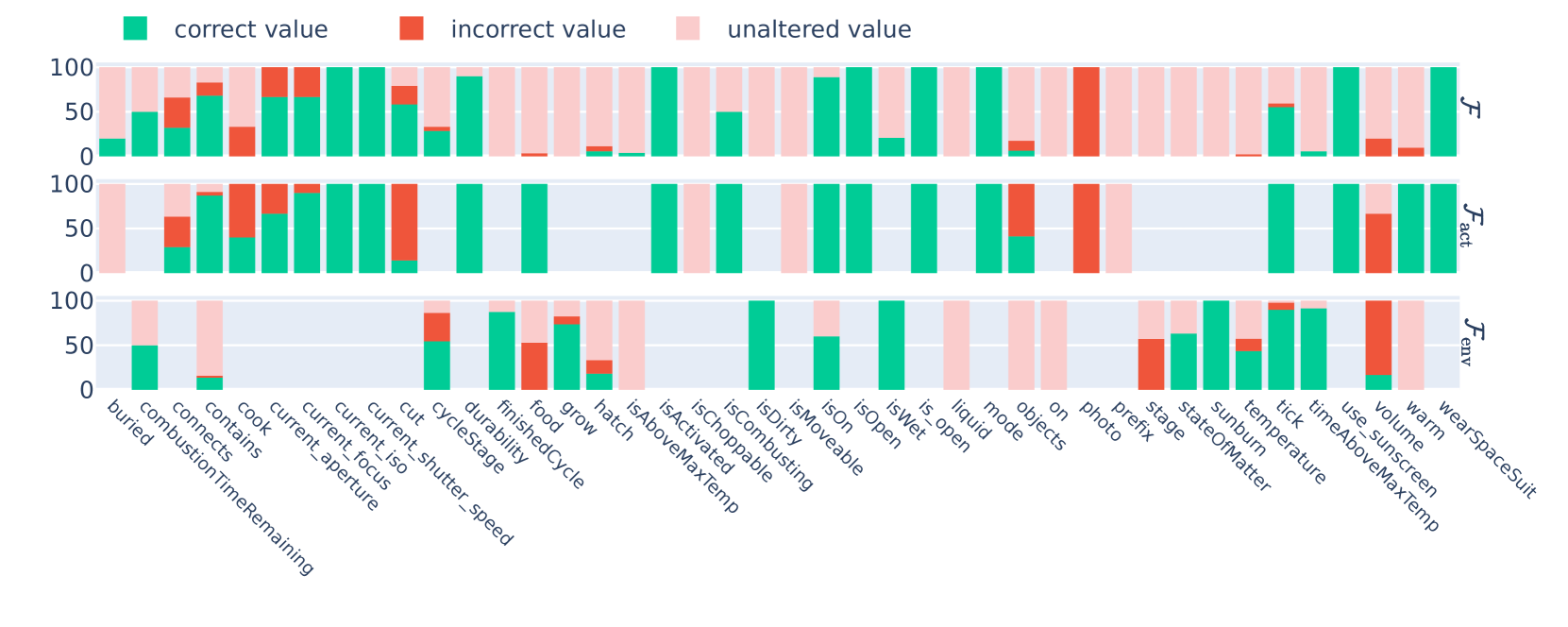Image resolution: width=1568 pixels, height=627 pixels.
Task: Click the timeAboveMaxTemp axis label
Action: pyautogui.click(x=1374, y=466)
